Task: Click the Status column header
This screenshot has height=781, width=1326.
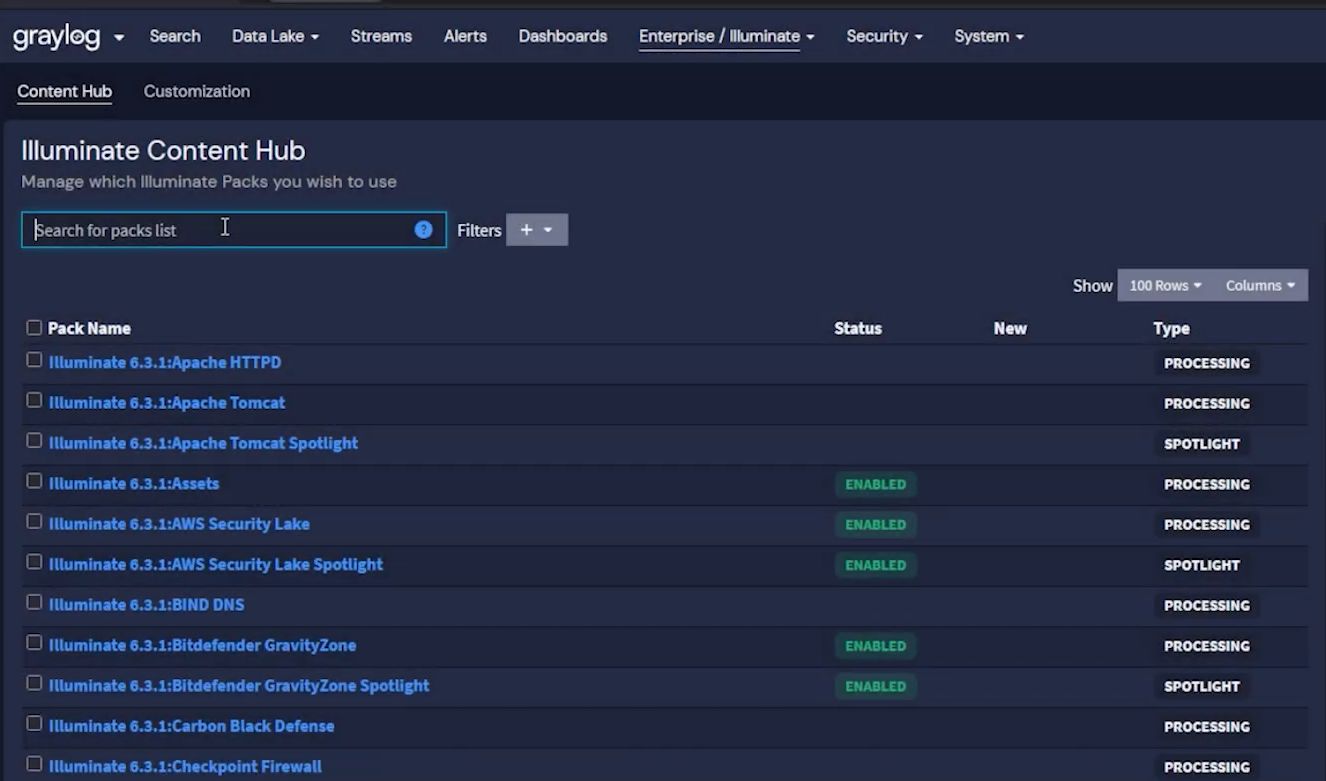Action: pyautogui.click(x=858, y=328)
